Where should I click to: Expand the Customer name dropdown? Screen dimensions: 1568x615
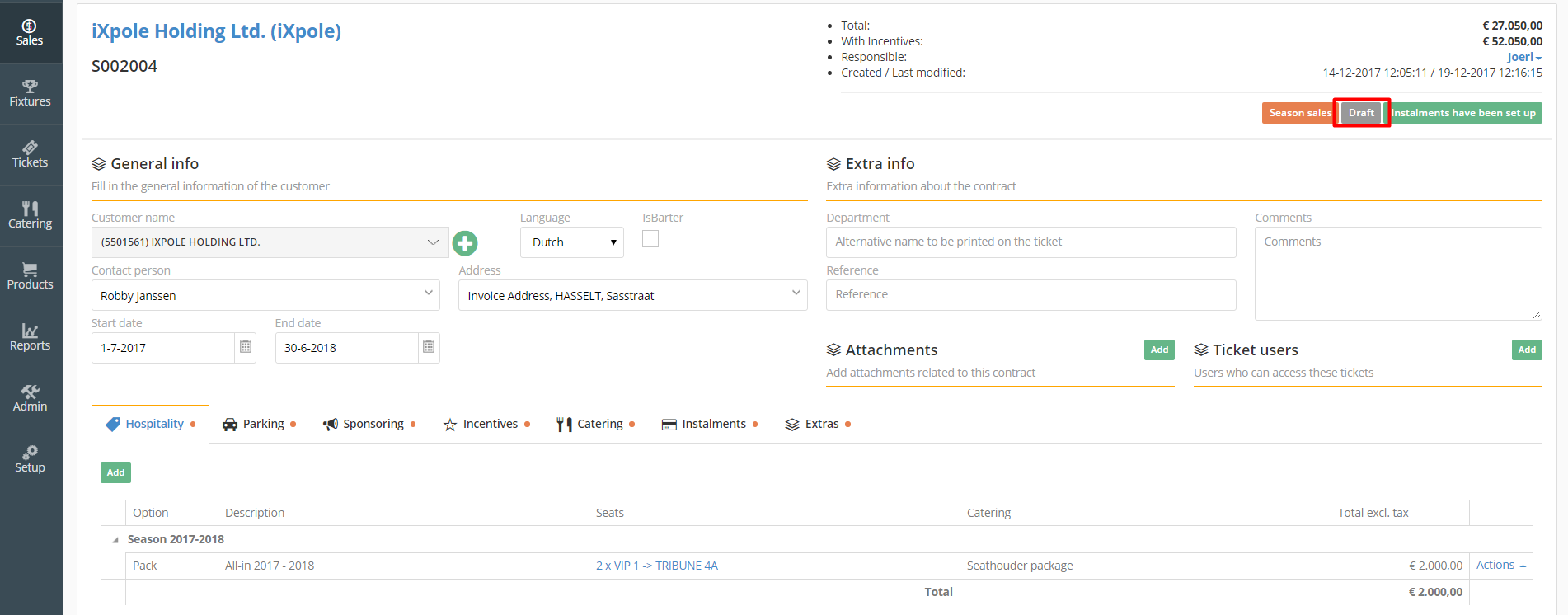pos(270,242)
